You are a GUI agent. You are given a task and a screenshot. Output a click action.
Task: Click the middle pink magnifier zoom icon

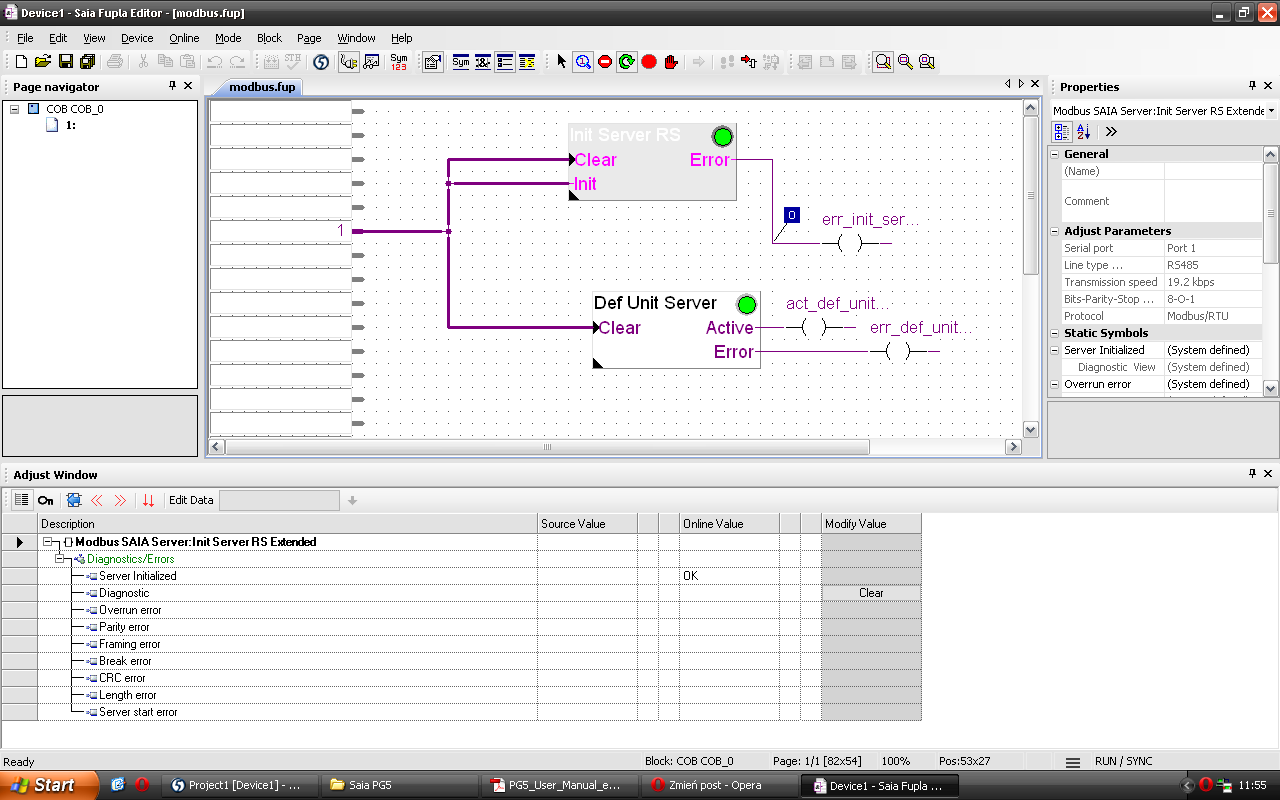pos(905,62)
